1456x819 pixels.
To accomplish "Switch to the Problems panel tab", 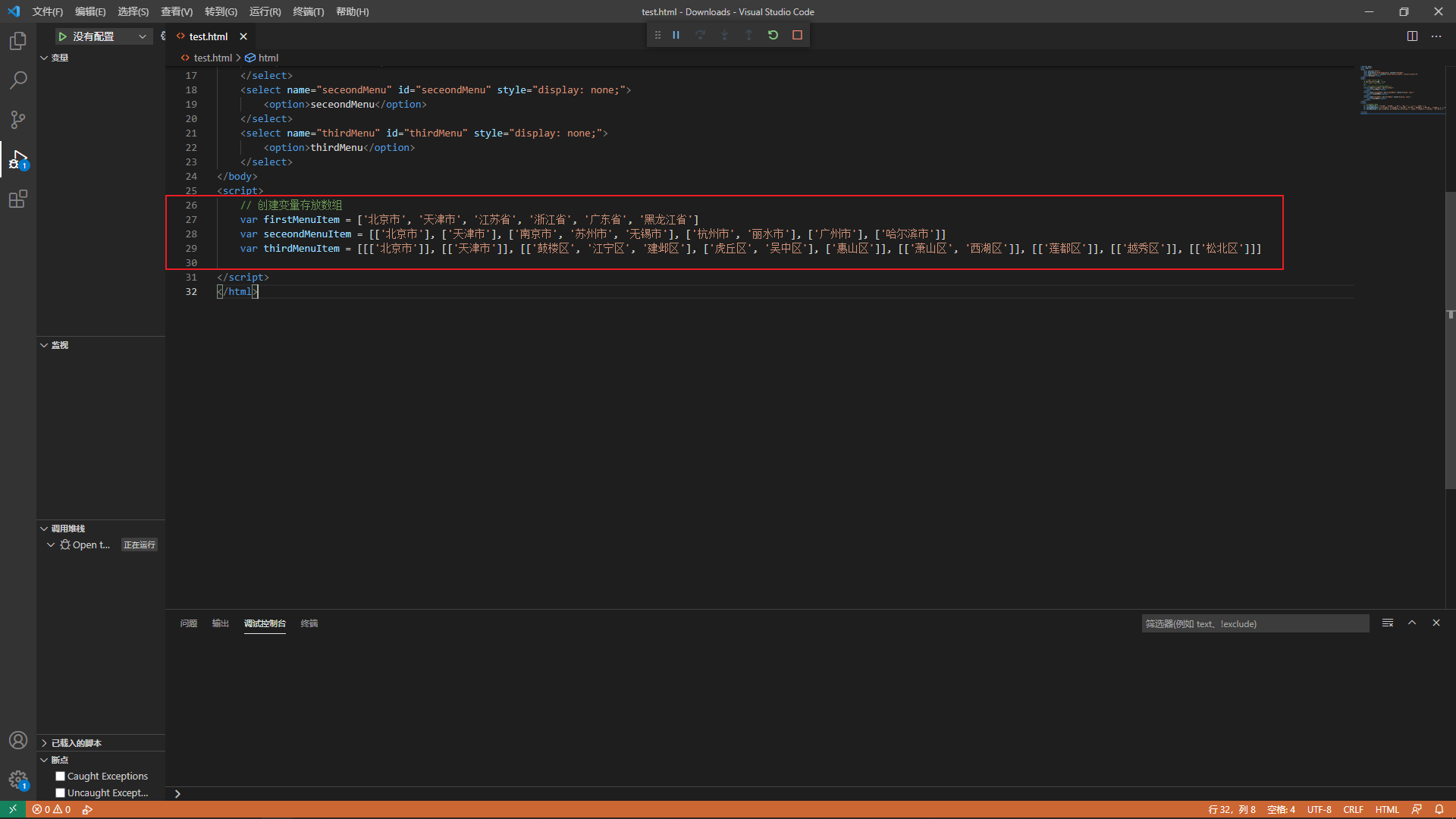I will pos(188,623).
